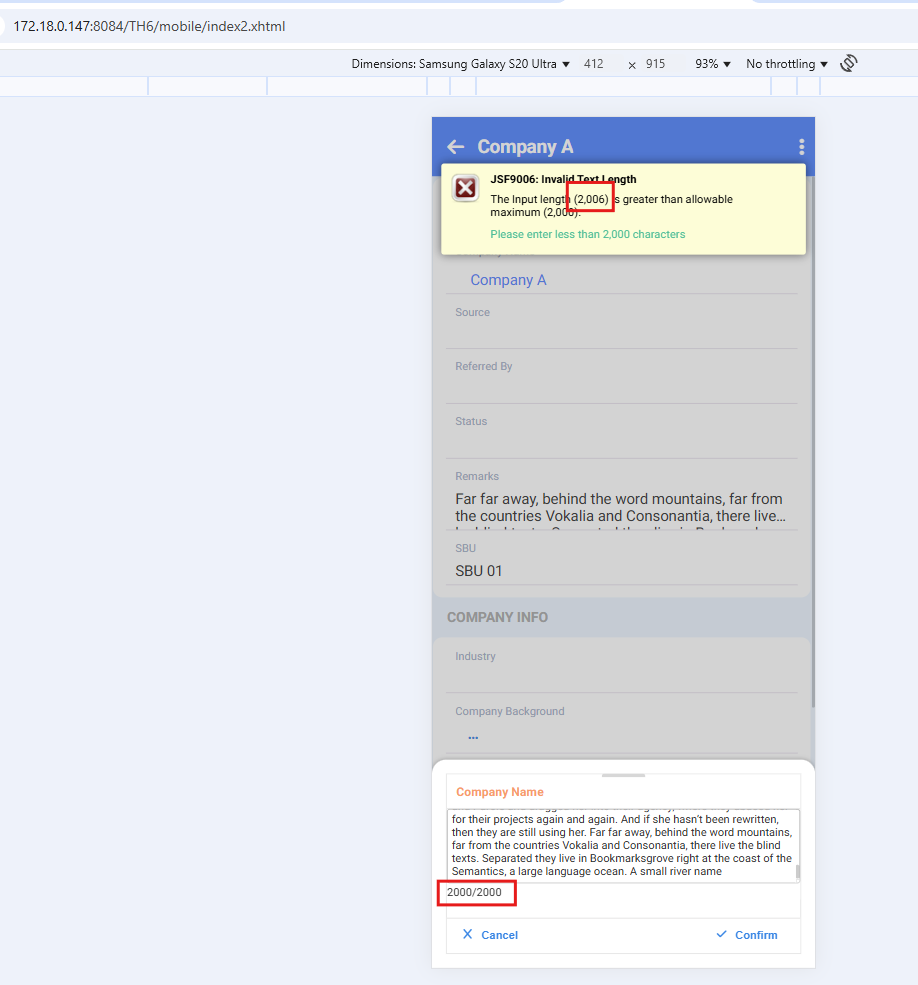918x985 pixels.
Task: Click the 2000/2000 character counter
Action: click(x=474, y=892)
